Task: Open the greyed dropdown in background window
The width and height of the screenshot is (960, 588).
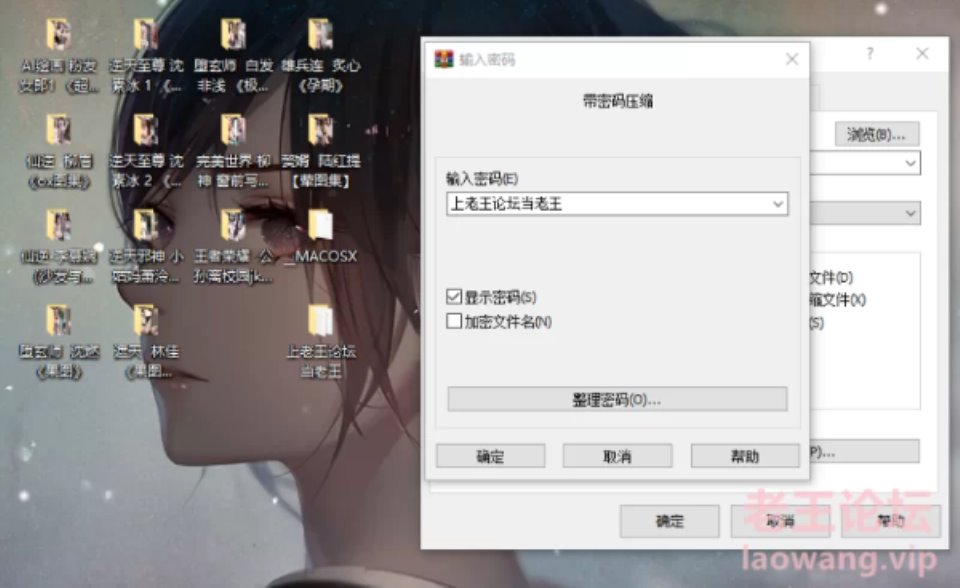Action: (865, 213)
